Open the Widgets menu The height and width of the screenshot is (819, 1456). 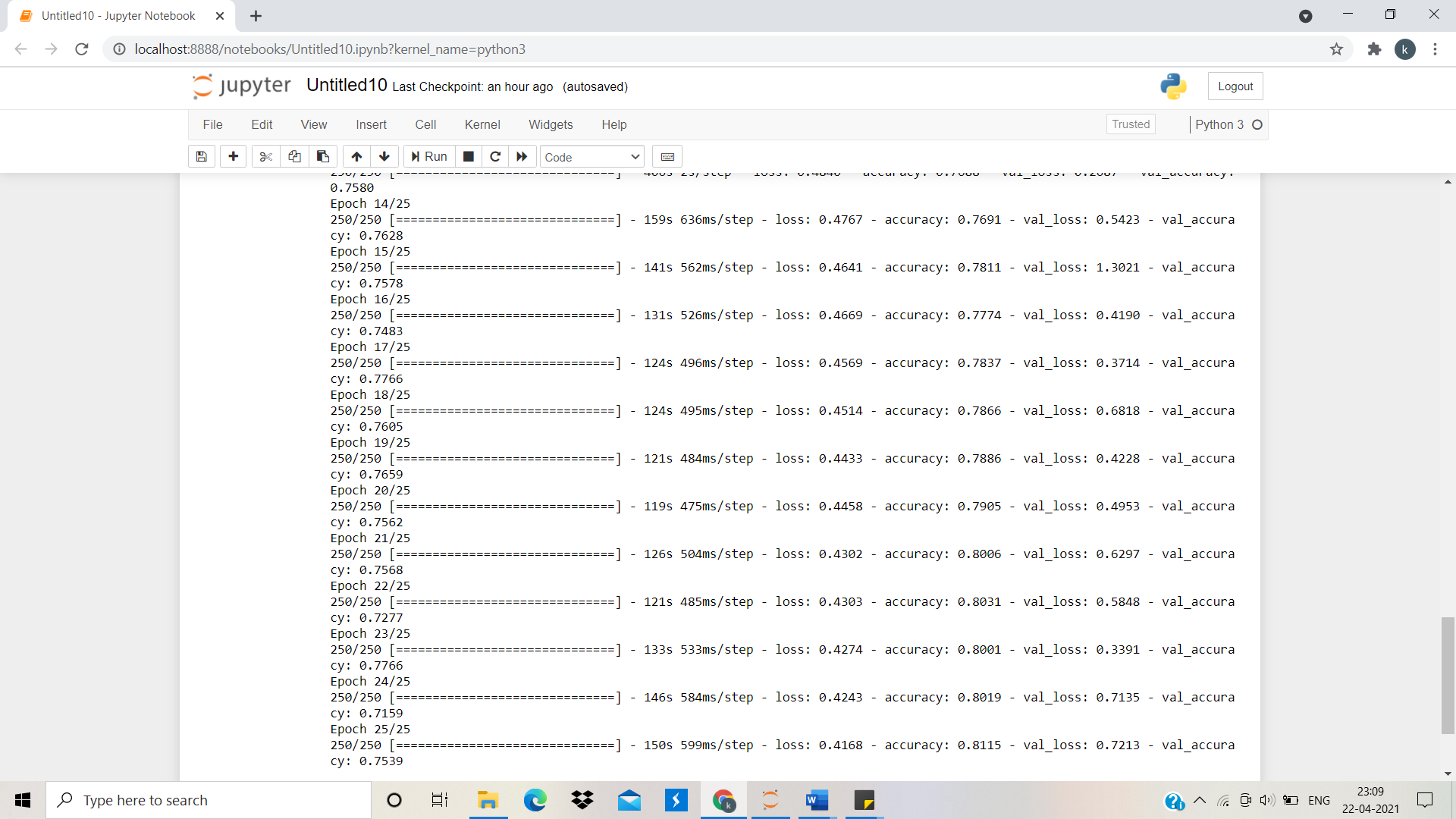[551, 124]
